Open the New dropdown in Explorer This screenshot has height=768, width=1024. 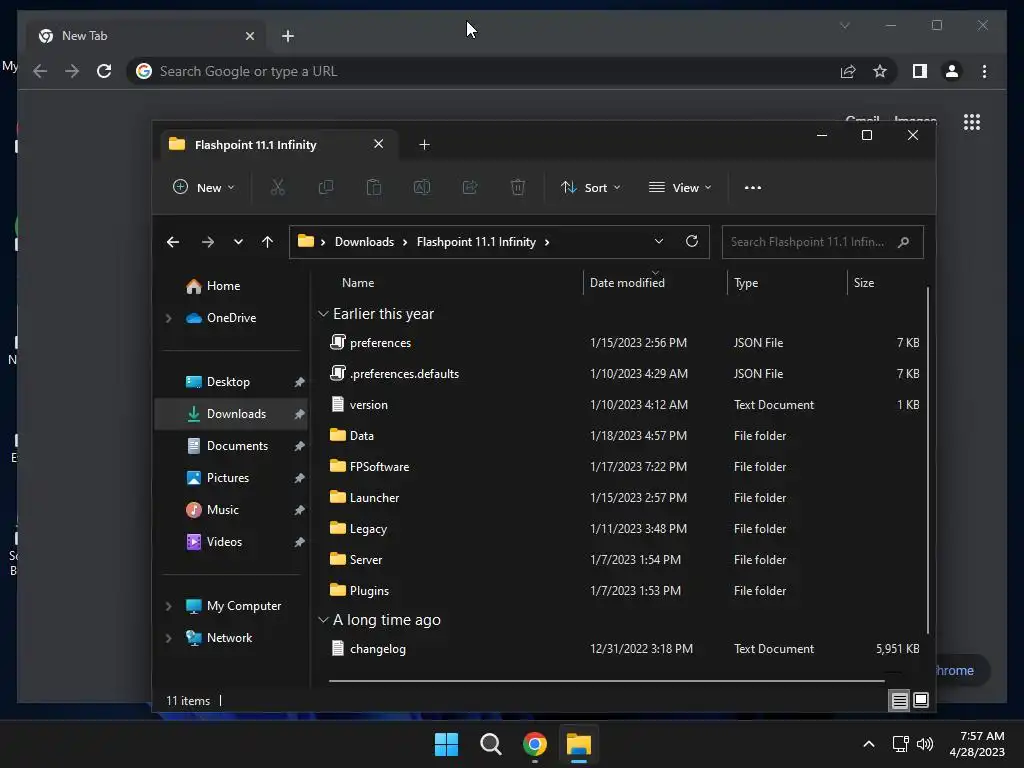(204, 187)
